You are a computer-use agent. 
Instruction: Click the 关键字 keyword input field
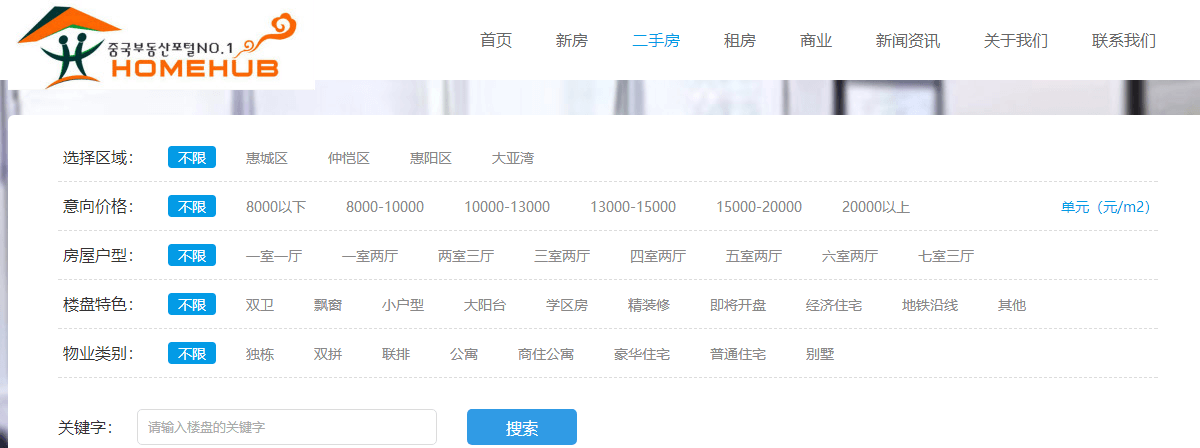tap(287, 427)
